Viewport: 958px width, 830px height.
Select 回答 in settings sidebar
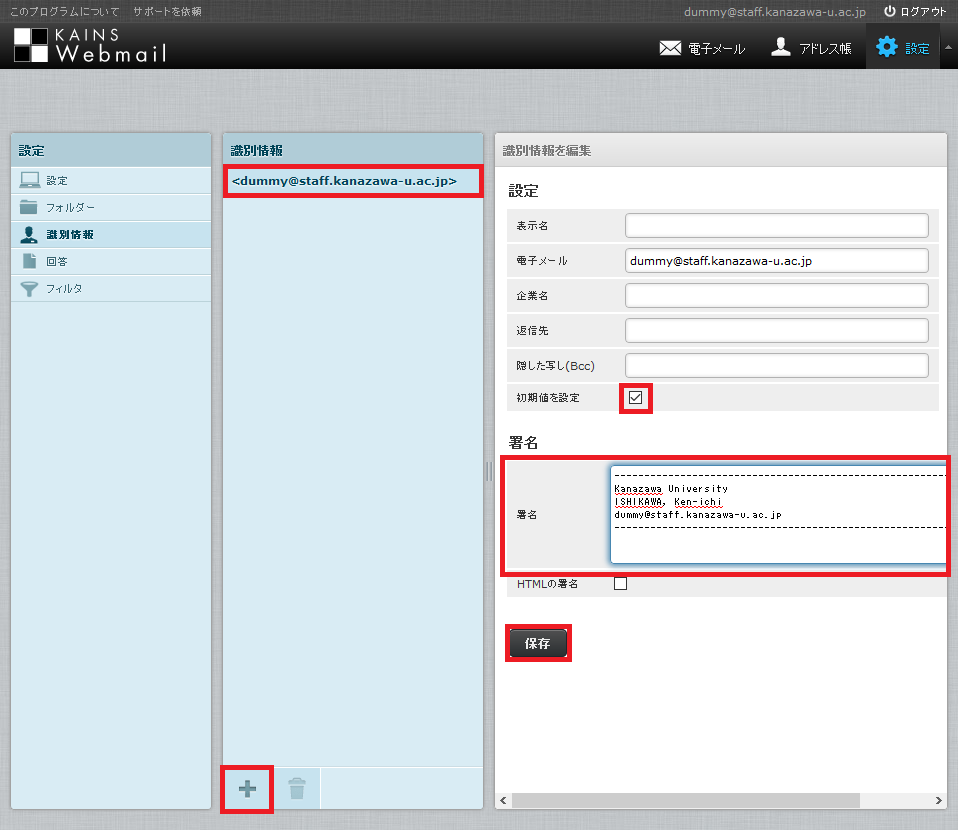57,261
